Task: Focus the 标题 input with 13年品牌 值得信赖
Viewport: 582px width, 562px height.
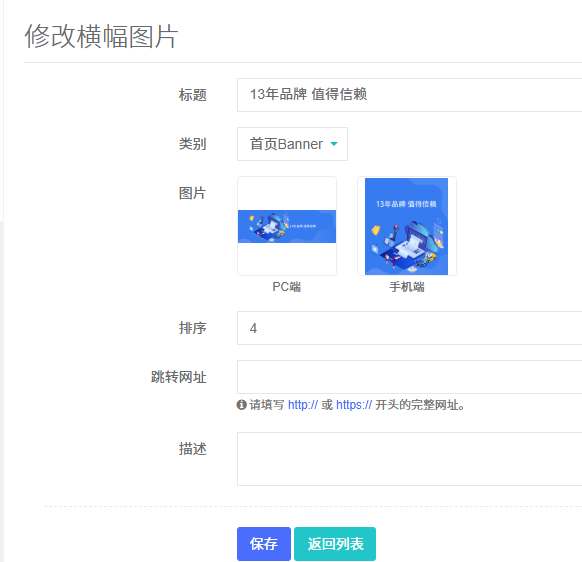Action: click(409, 95)
